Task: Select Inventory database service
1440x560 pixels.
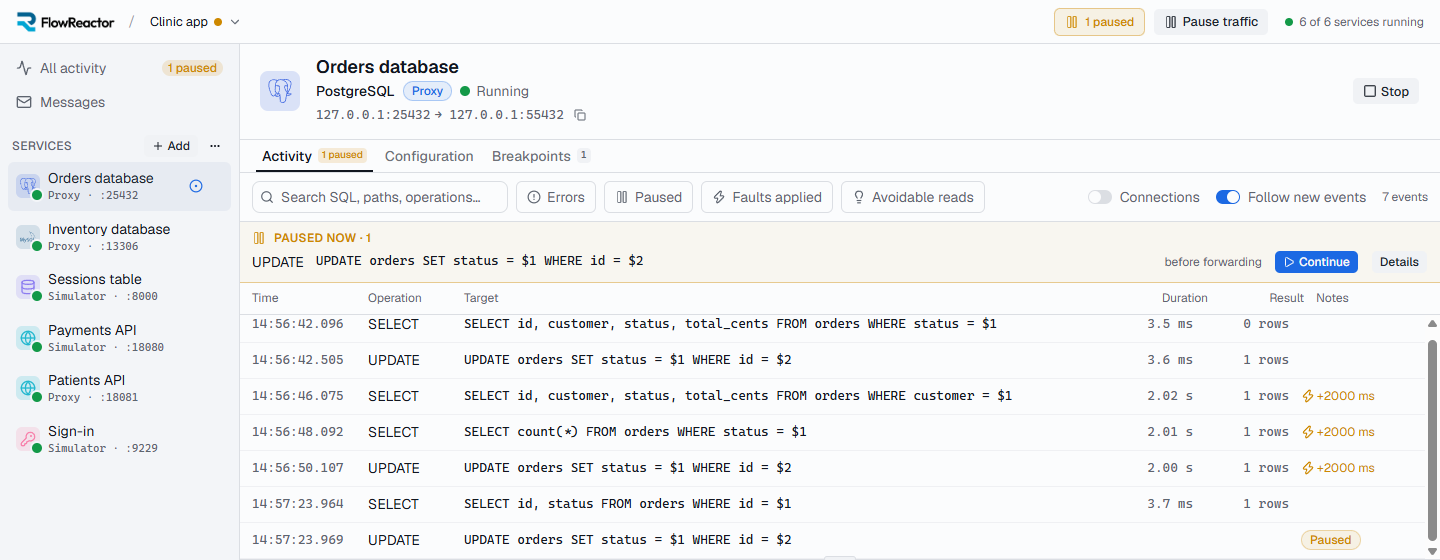Action: [119, 237]
